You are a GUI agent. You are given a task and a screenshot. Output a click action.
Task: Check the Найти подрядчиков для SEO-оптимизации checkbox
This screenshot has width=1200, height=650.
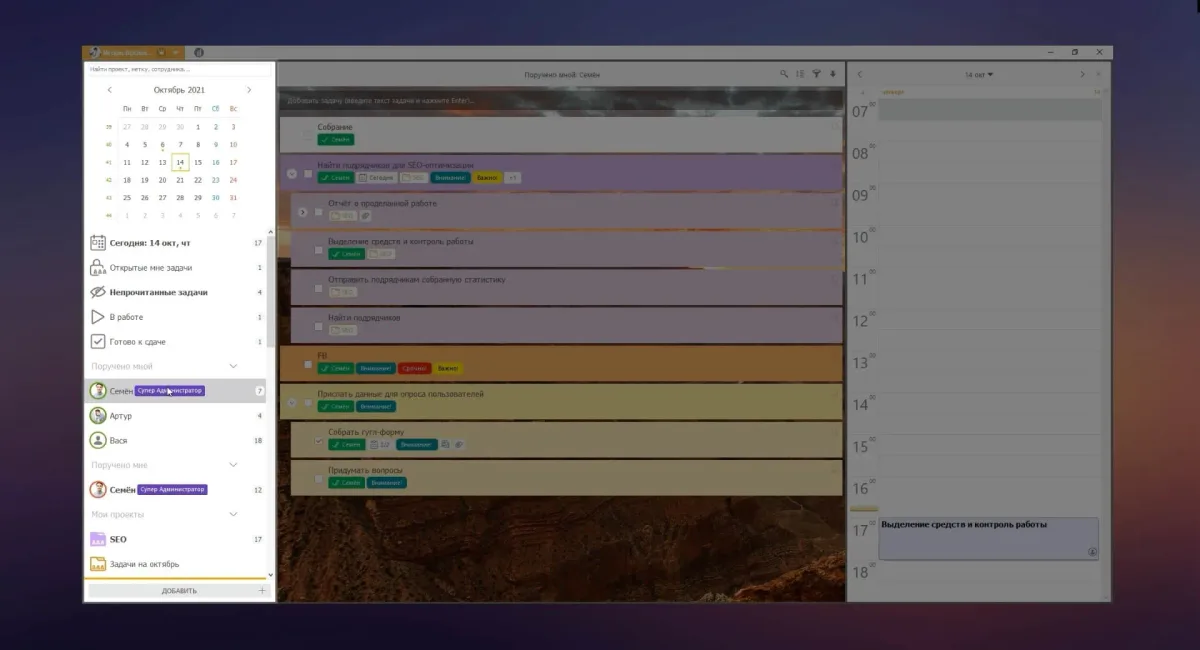pos(308,173)
